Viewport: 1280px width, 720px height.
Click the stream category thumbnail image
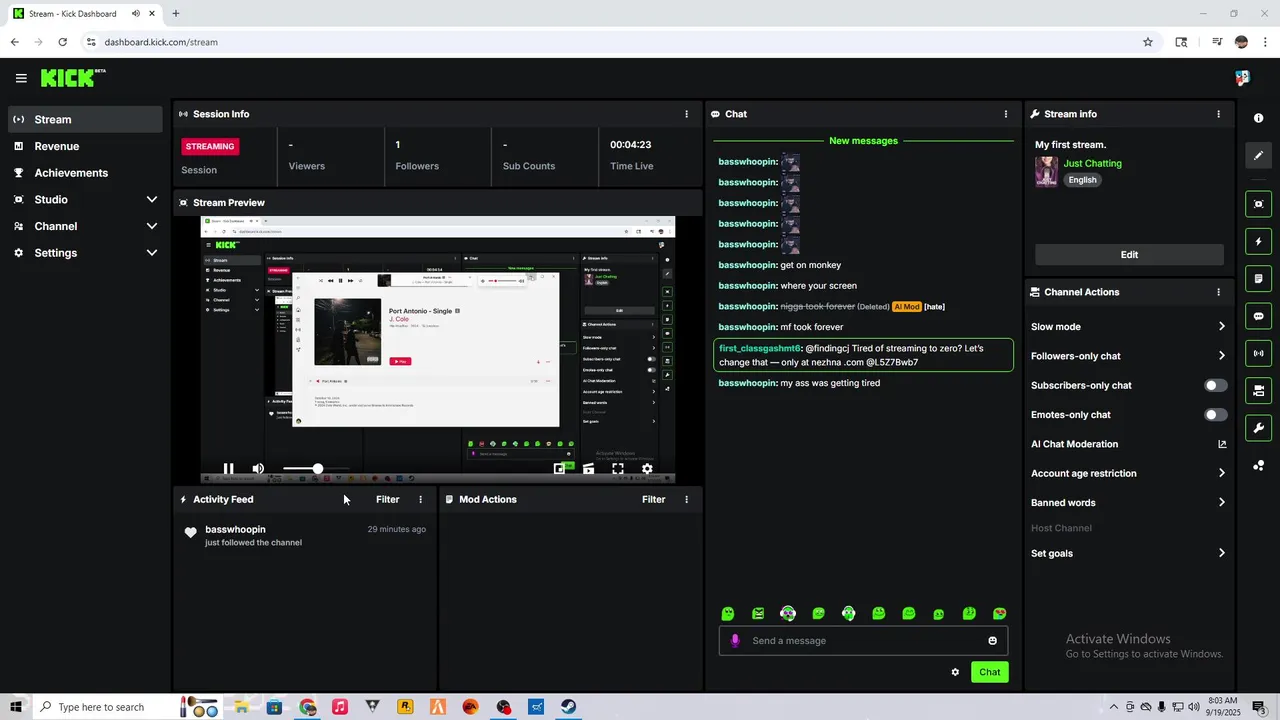coord(1046,171)
